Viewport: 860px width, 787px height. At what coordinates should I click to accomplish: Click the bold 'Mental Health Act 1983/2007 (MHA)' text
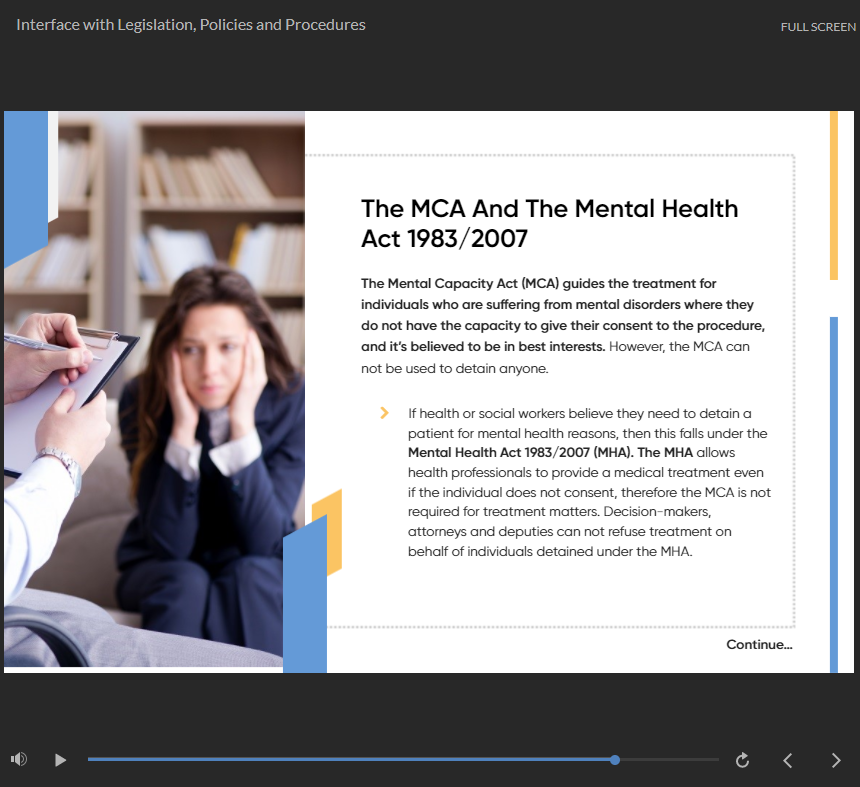click(518, 453)
